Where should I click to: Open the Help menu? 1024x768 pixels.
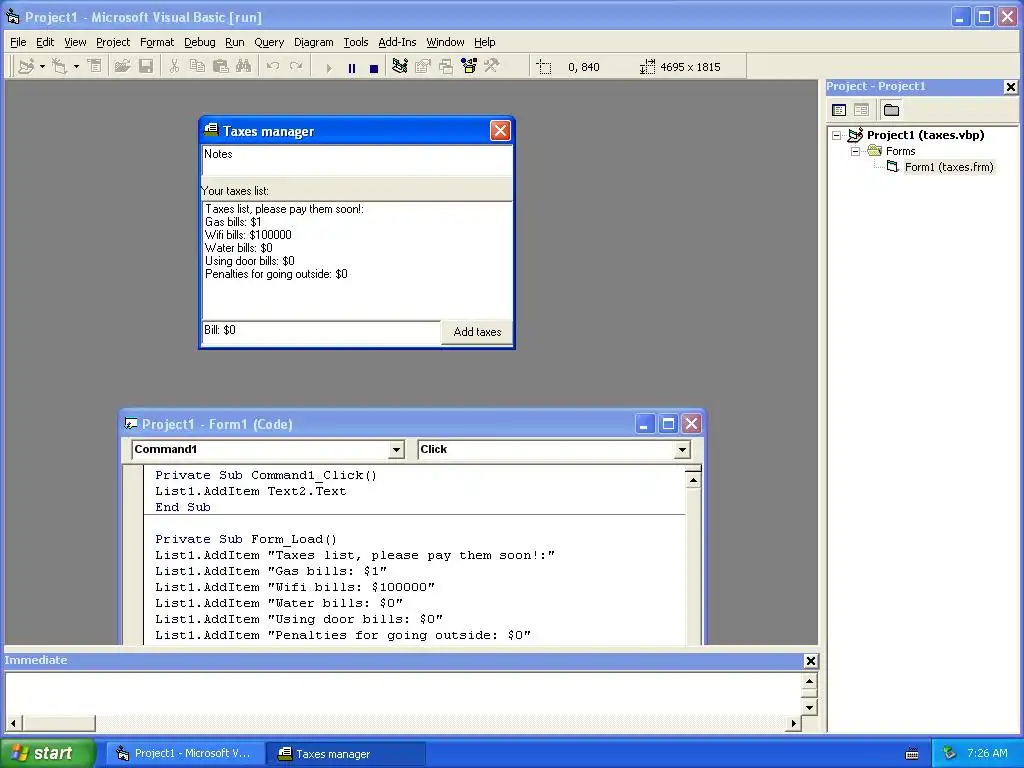click(485, 42)
